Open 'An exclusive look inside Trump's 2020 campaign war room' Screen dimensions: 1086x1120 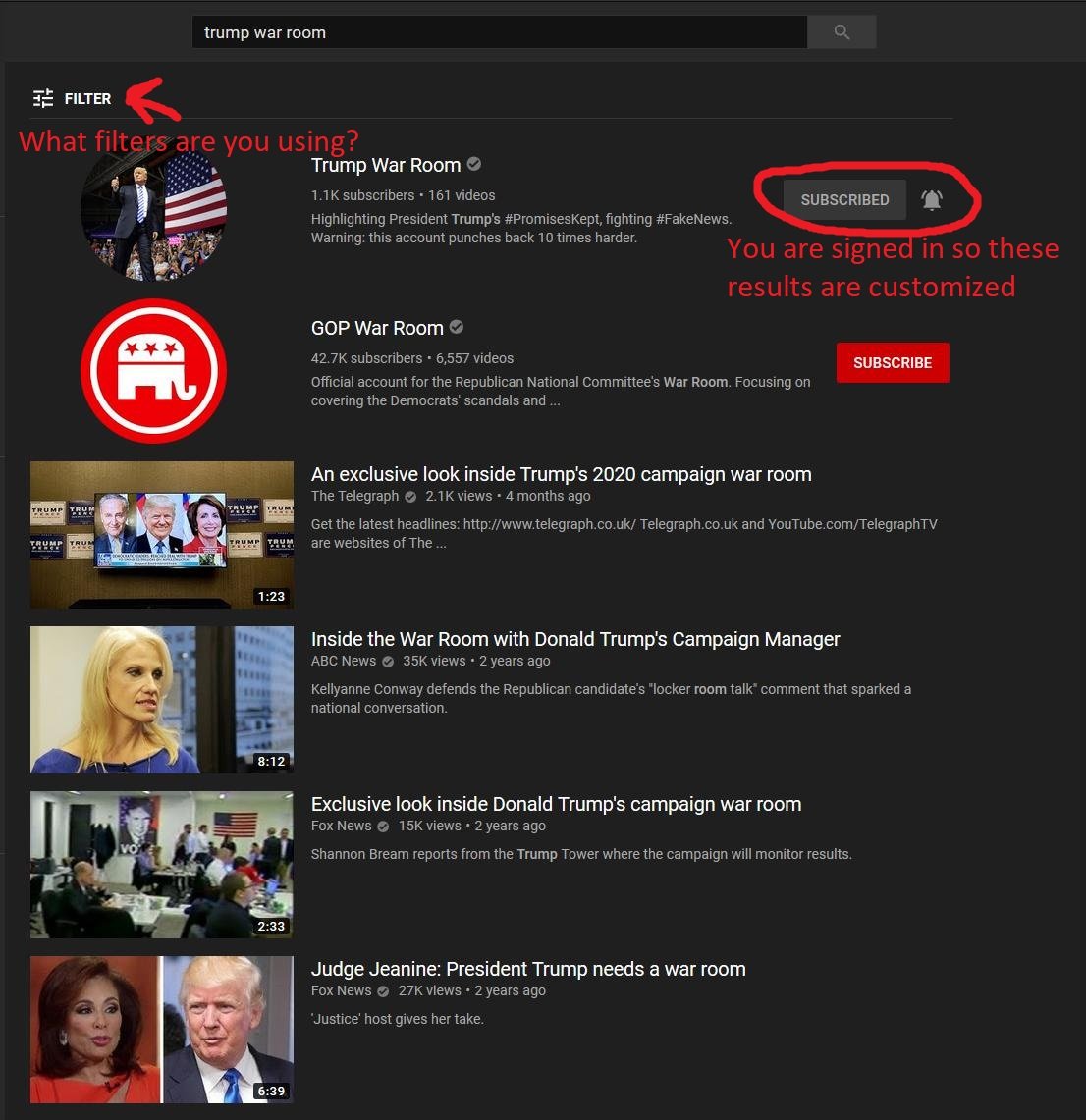tap(561, 474)
